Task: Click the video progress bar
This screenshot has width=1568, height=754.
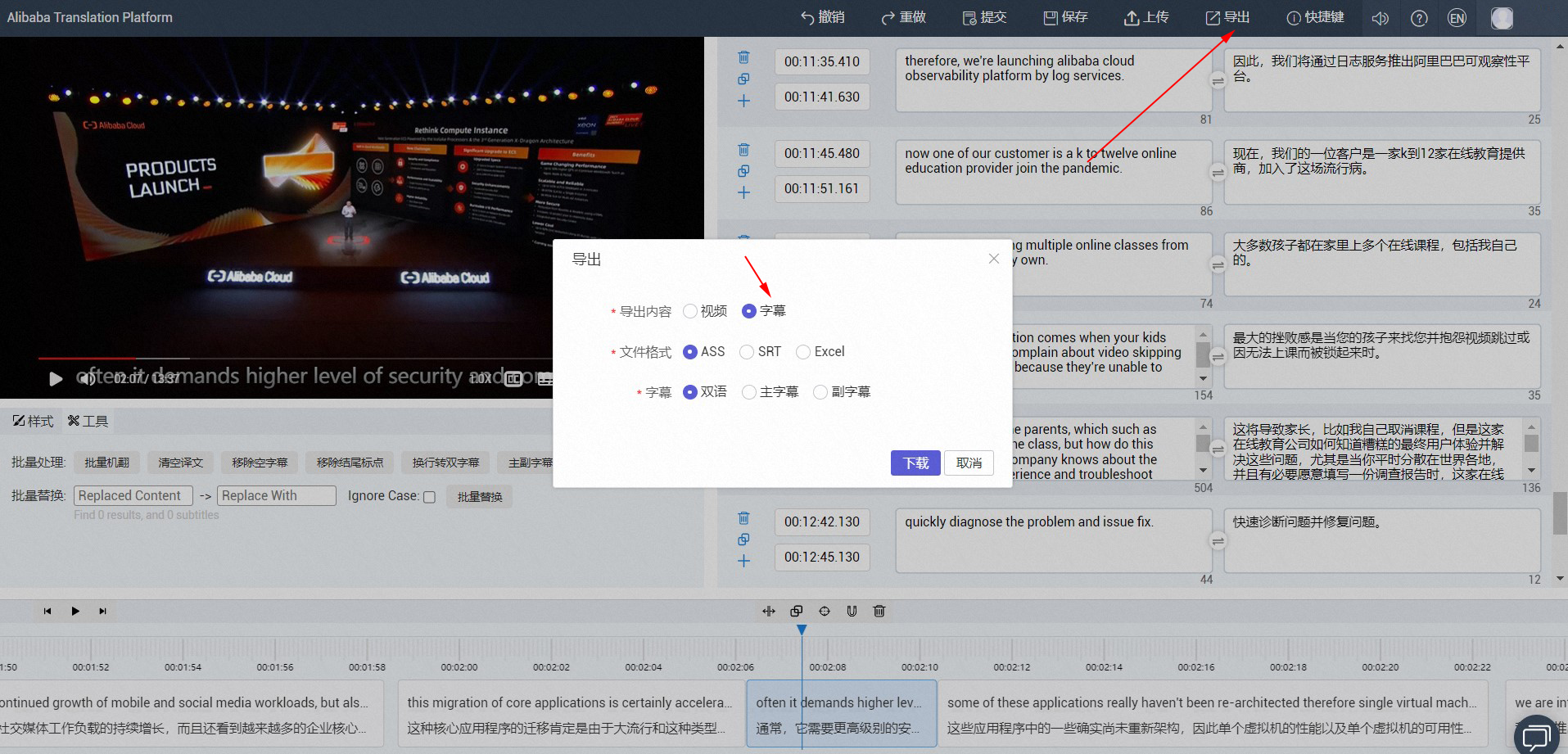Action: (295, 359)
